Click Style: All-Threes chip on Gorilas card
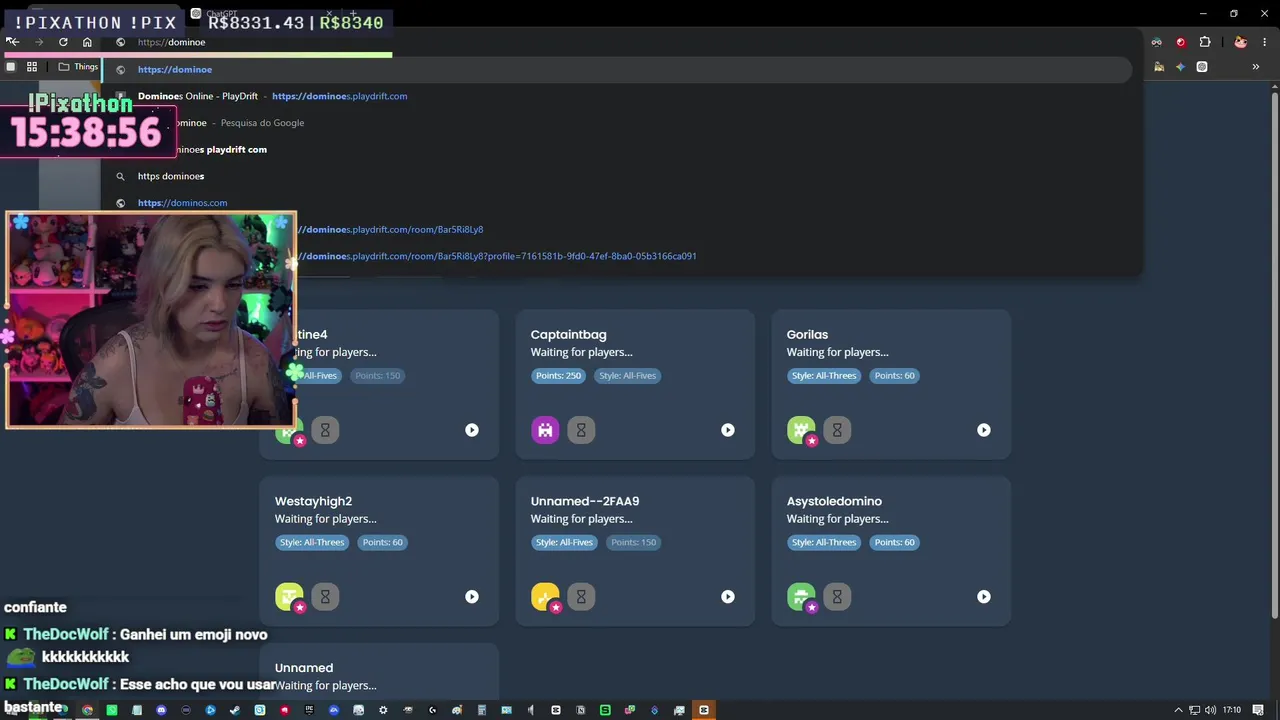Image resolution: width=1280 pixels, height=720 pixels. coord(824,376)
